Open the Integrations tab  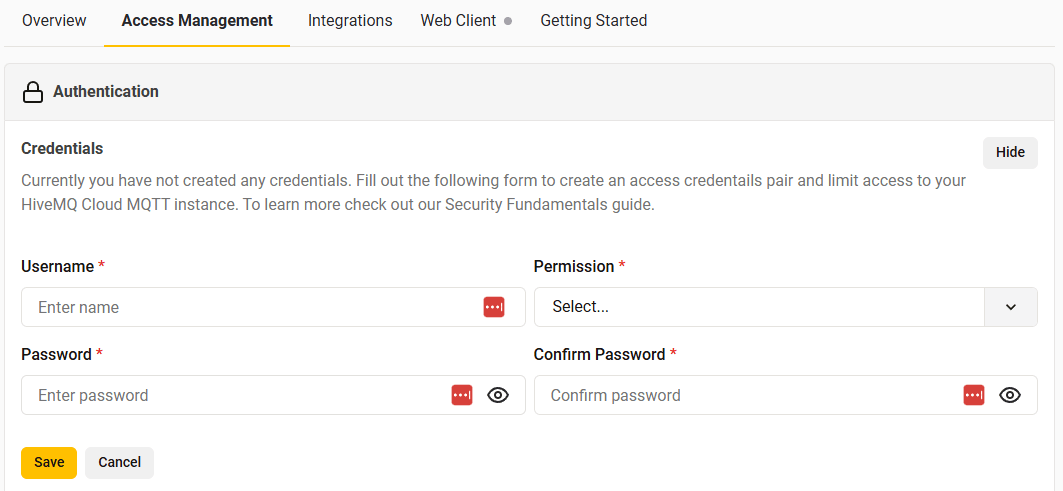[x=350, y=20]
